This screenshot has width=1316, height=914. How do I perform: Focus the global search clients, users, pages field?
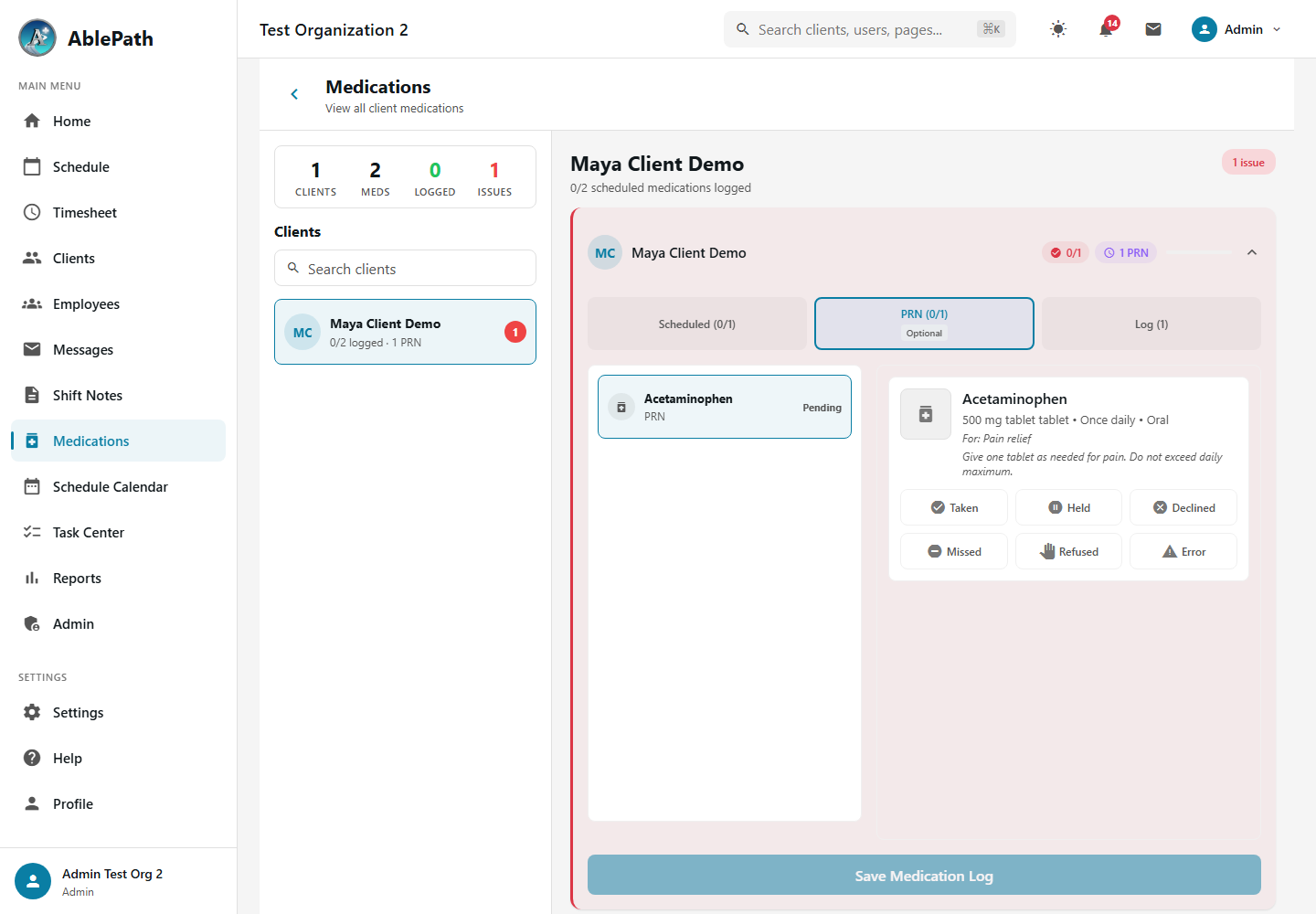point(870,29)
